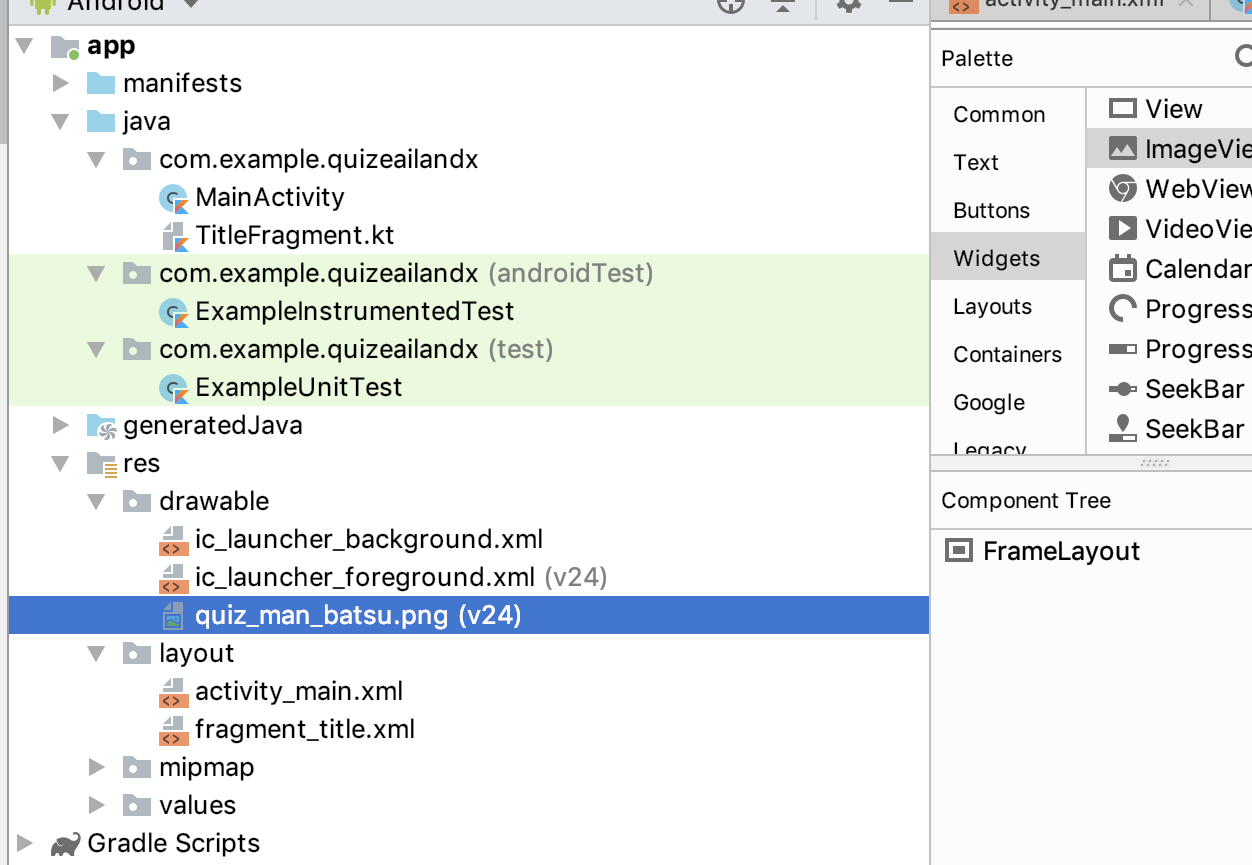1252x865 pixels.
Task: Click the ic_launcher_foreground.xml file icon
Action: [x=174, y=578]
